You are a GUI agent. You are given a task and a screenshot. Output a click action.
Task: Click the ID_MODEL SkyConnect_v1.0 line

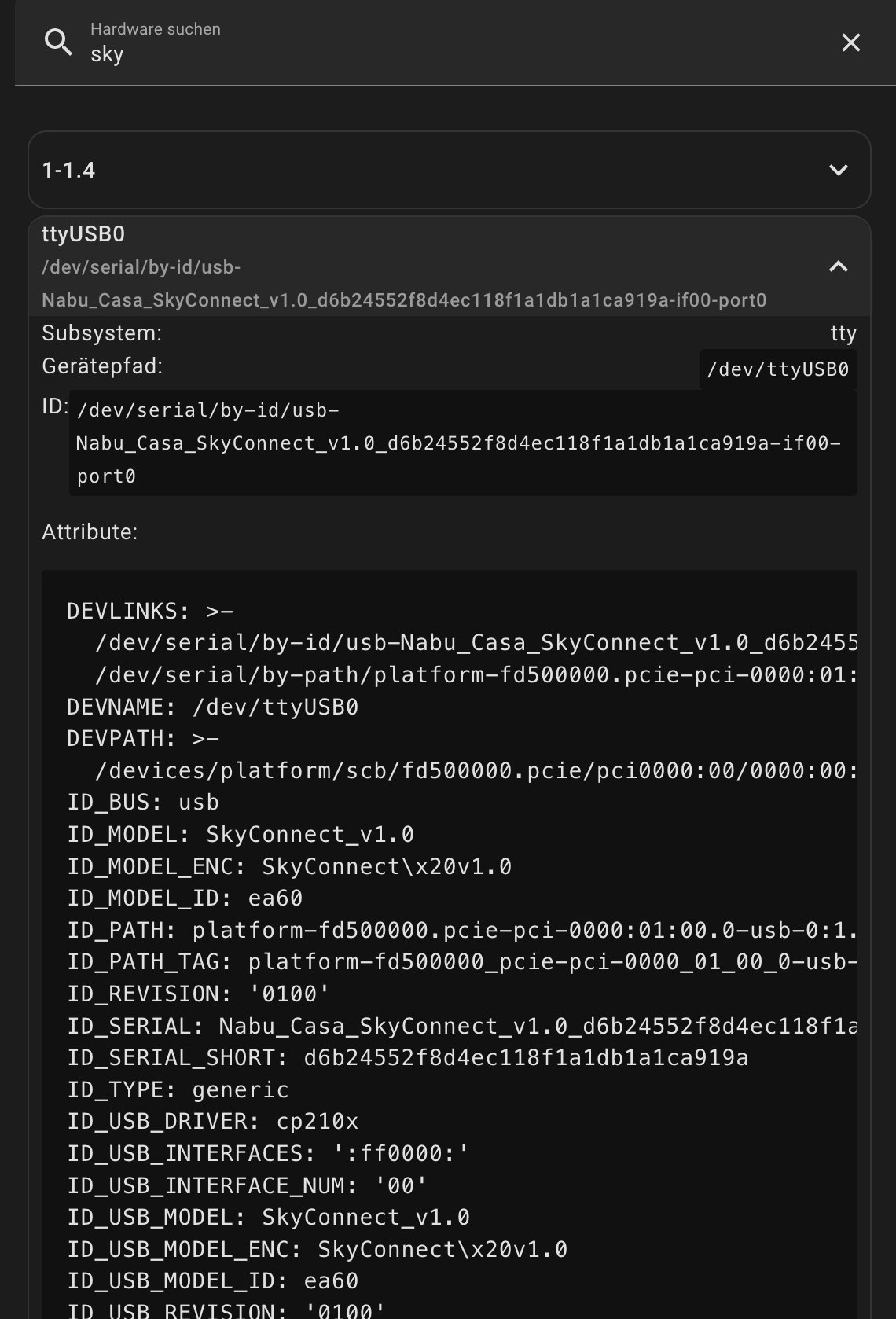[x=241, y=834]
